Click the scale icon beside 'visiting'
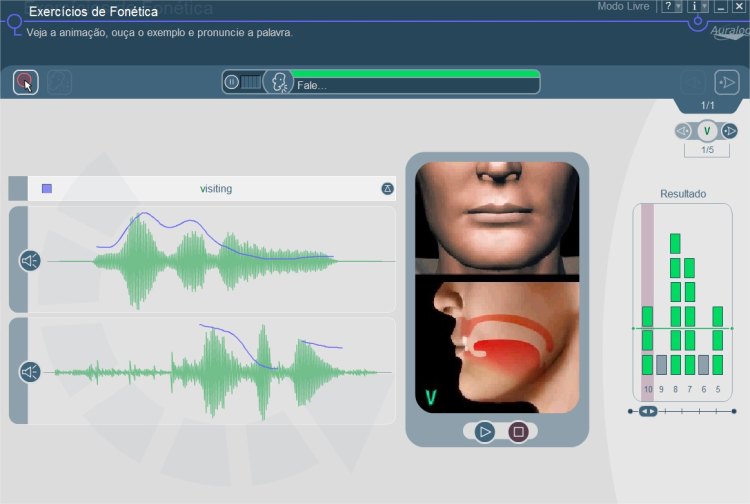Viewport: 750px width, 504px height. (388, 188)
